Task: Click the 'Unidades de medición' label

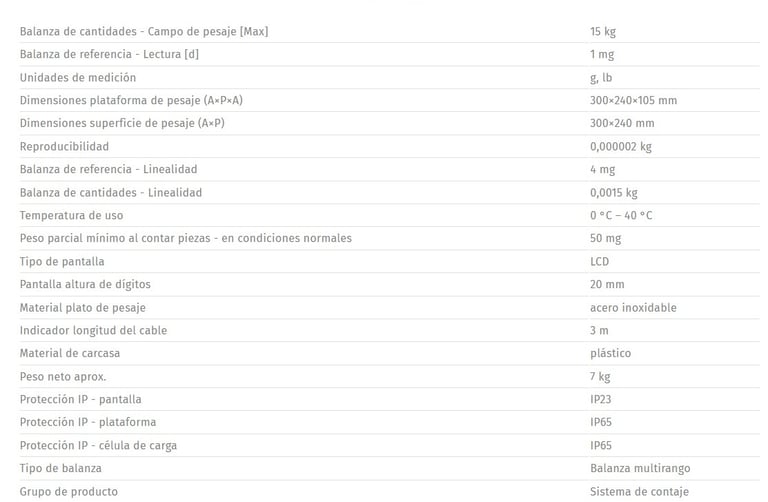Action: (77, 77)
